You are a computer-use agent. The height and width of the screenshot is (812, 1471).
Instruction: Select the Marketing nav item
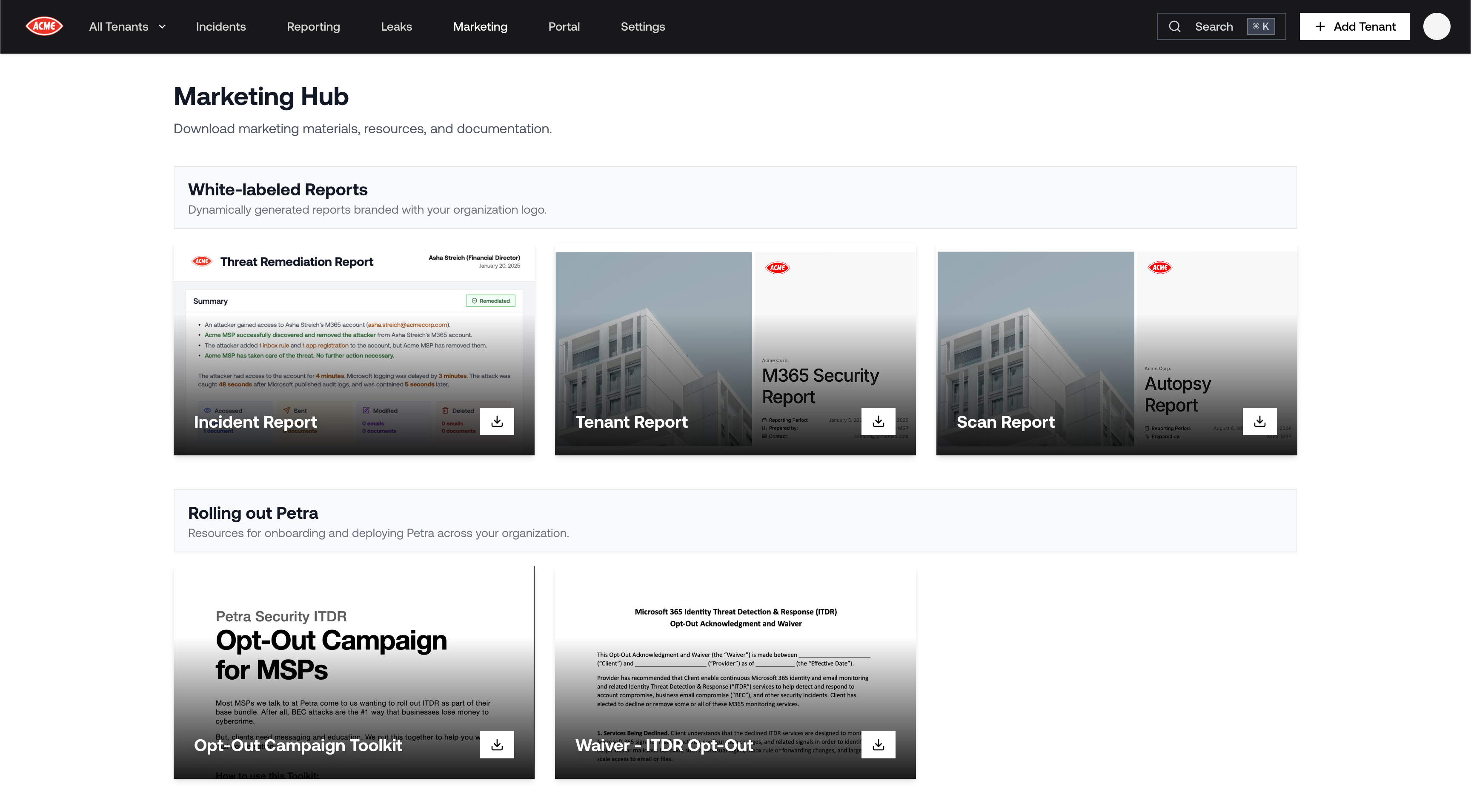[480, 26]
